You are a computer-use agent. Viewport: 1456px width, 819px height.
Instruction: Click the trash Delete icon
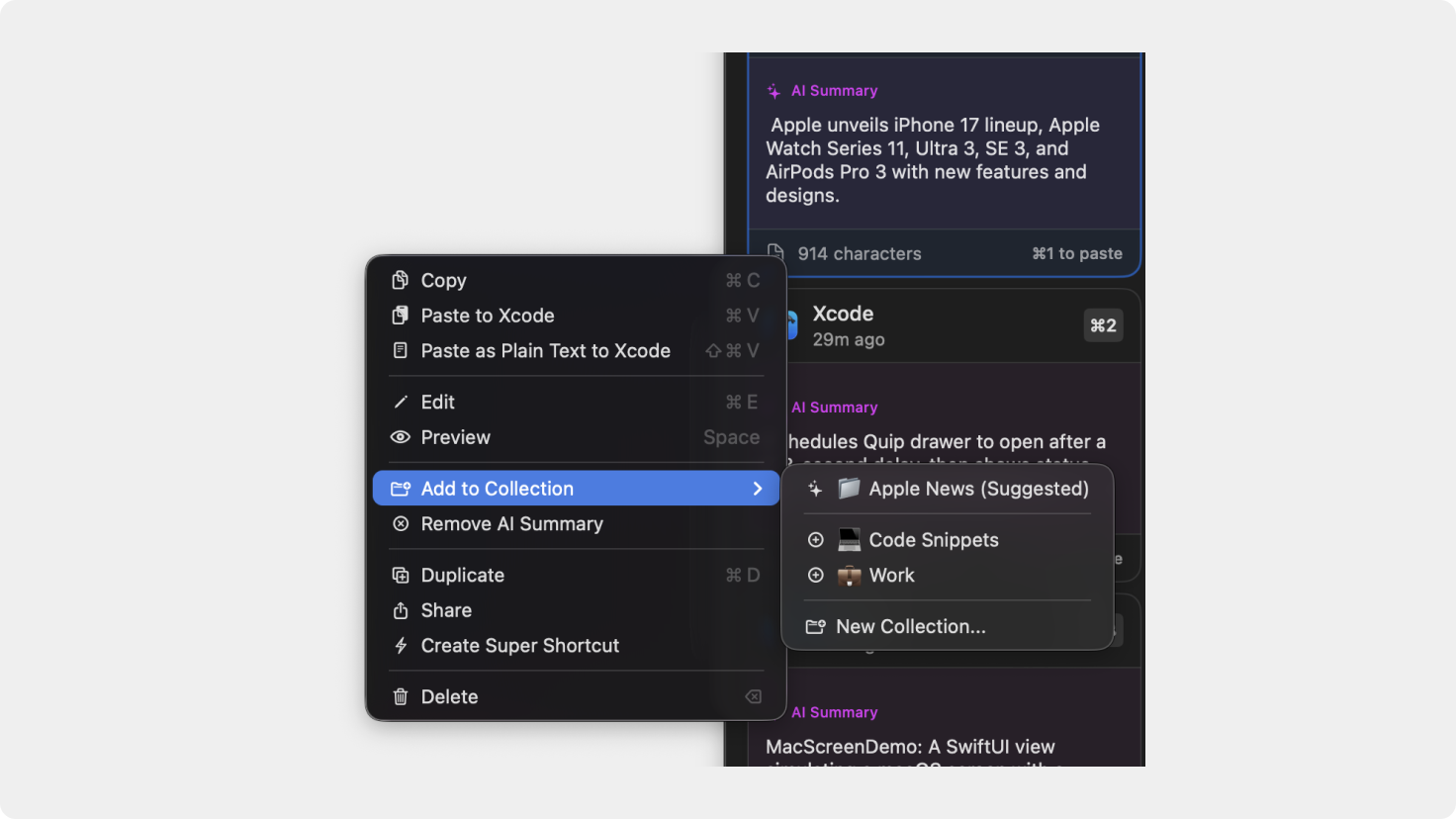pyautogui.click(x=401, y=696)
